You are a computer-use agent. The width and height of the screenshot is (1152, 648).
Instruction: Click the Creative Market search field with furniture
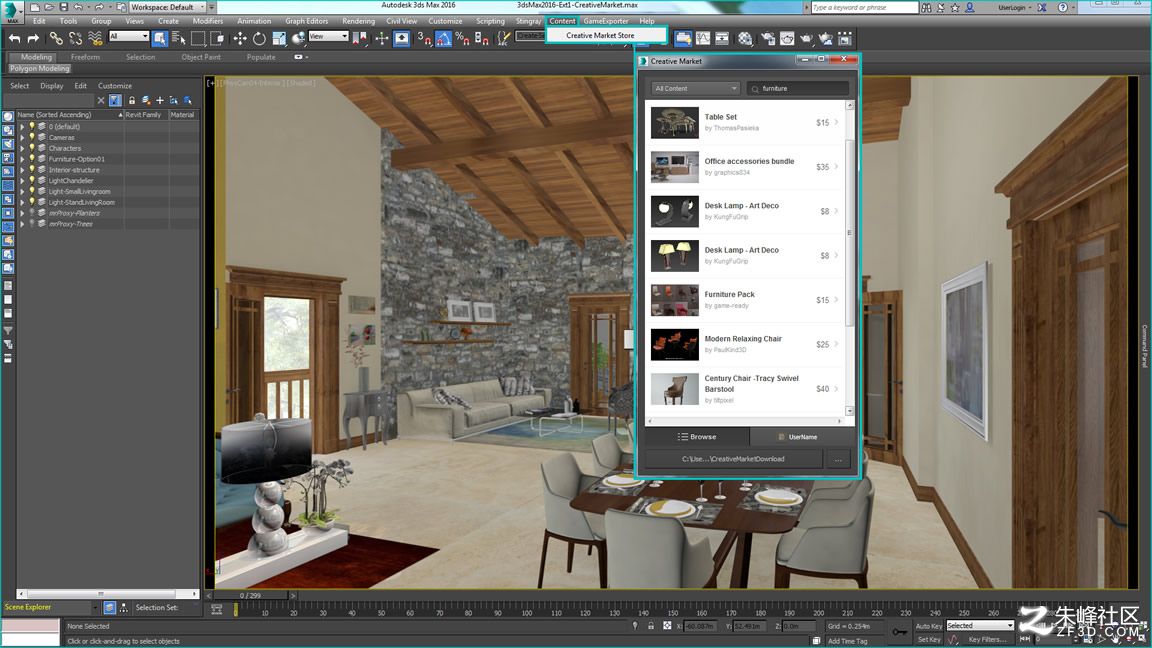pos(798,88)
